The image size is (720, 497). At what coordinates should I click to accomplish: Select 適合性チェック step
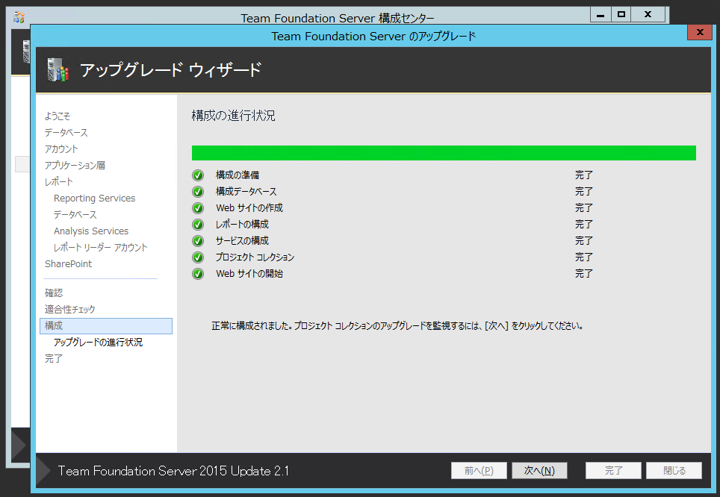tap(70, 310)
